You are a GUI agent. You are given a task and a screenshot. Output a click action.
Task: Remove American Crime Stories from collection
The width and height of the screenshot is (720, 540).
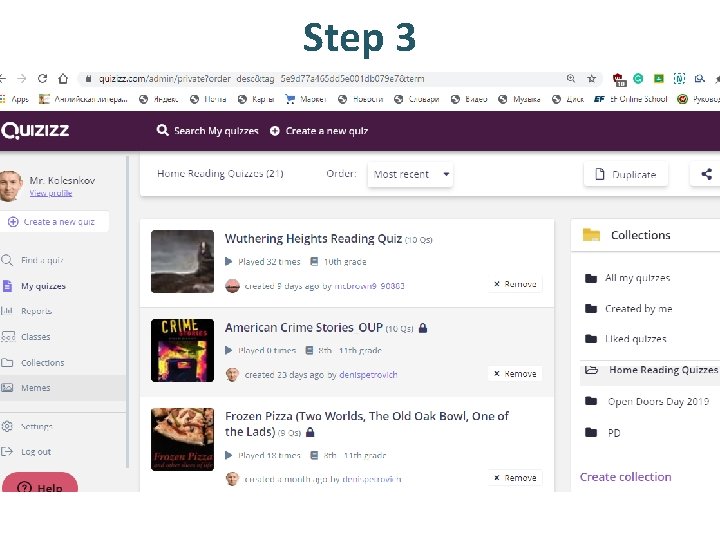pos(515,374)
